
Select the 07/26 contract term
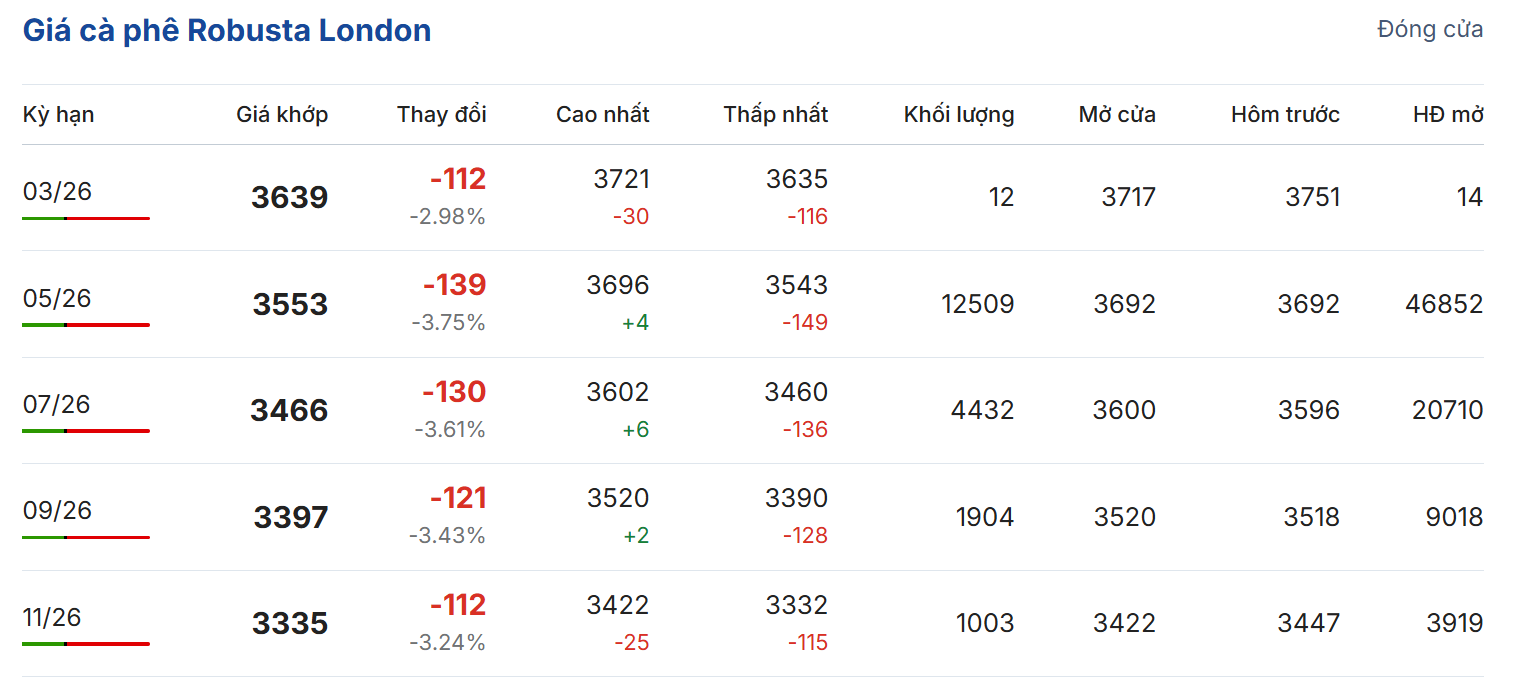tap(57, 404)
